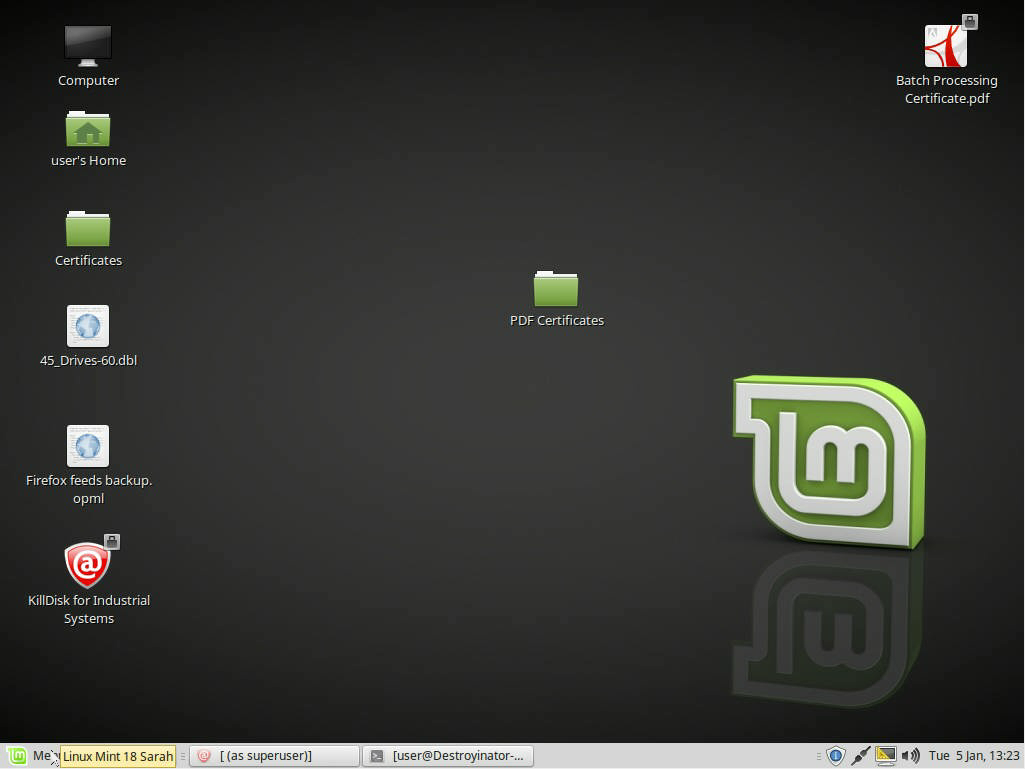The height and width of the screenshot is (769, 1025).
Task: Open the network connection tray icon
Action: [x=861, y=756]
